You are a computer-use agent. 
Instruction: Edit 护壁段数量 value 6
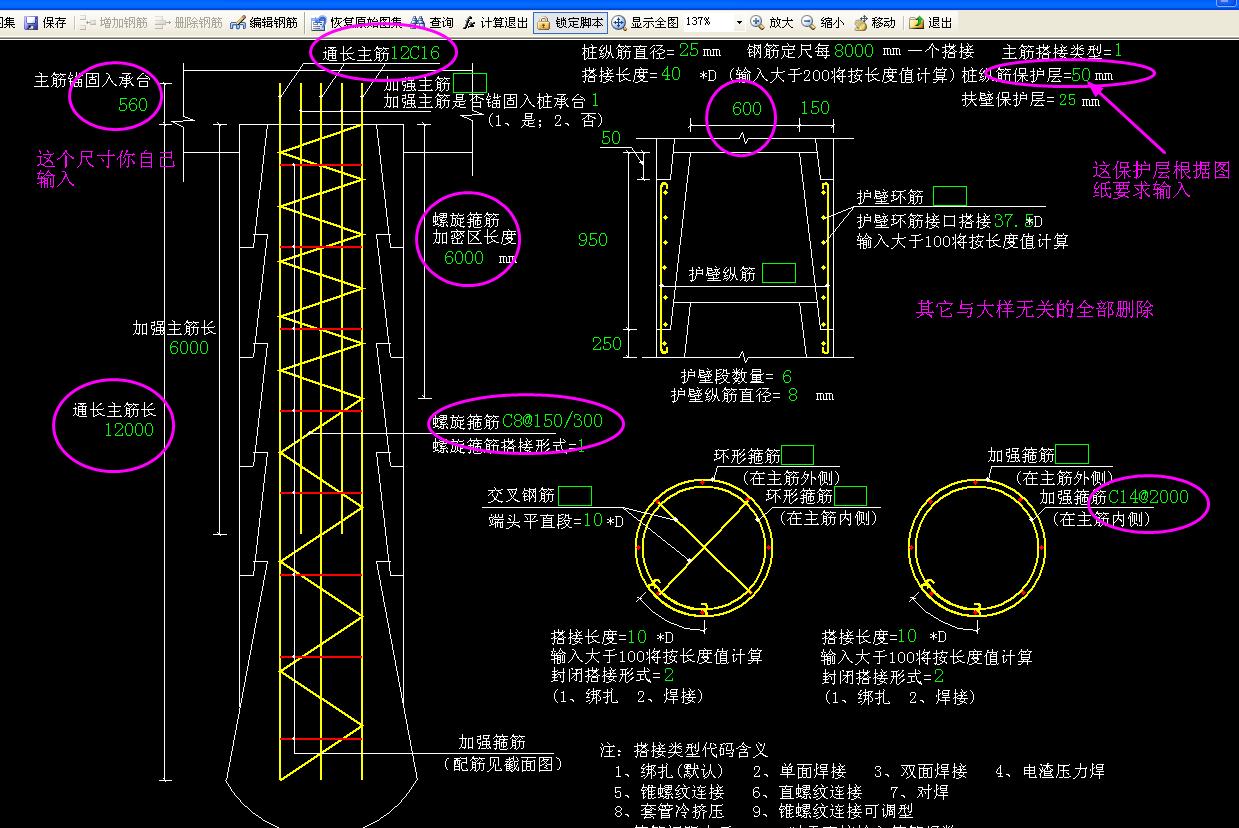[x=787, y=376]
